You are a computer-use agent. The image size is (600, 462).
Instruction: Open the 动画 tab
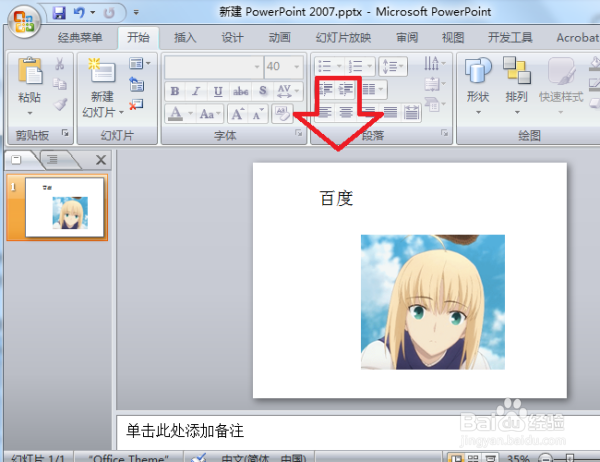click(279, 38)
